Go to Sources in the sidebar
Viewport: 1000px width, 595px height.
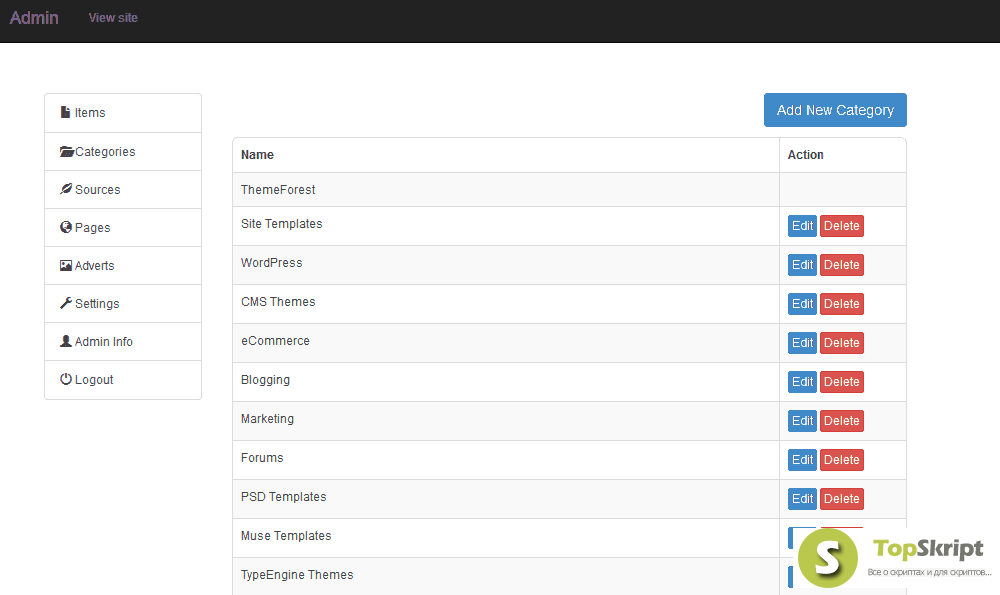[x=123, y=189]
